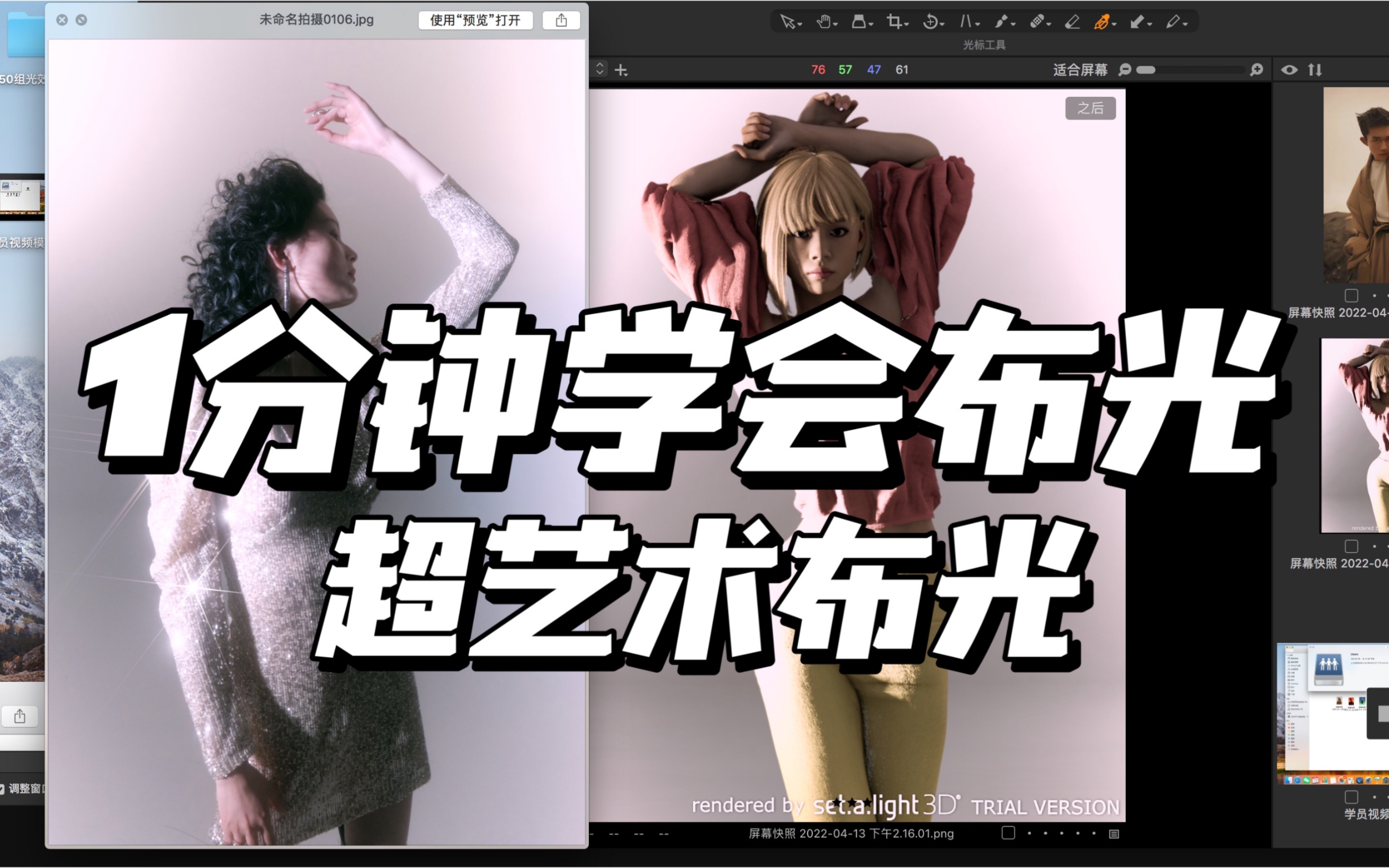Activate the Loupe cursor tool
The width and height of the screenshot is (1389, 868).
tap(858, 22)
